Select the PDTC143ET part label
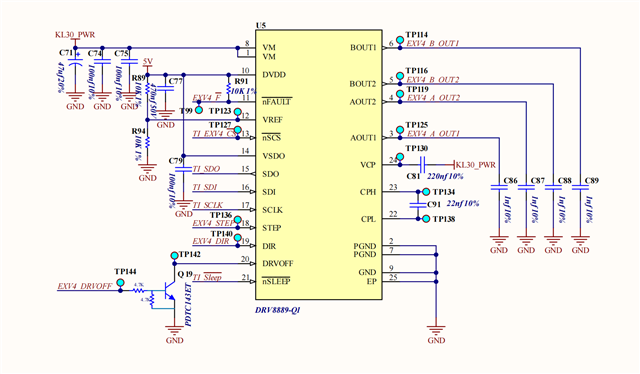The width and height of the screenshot is (640, 374). (188, 304)
